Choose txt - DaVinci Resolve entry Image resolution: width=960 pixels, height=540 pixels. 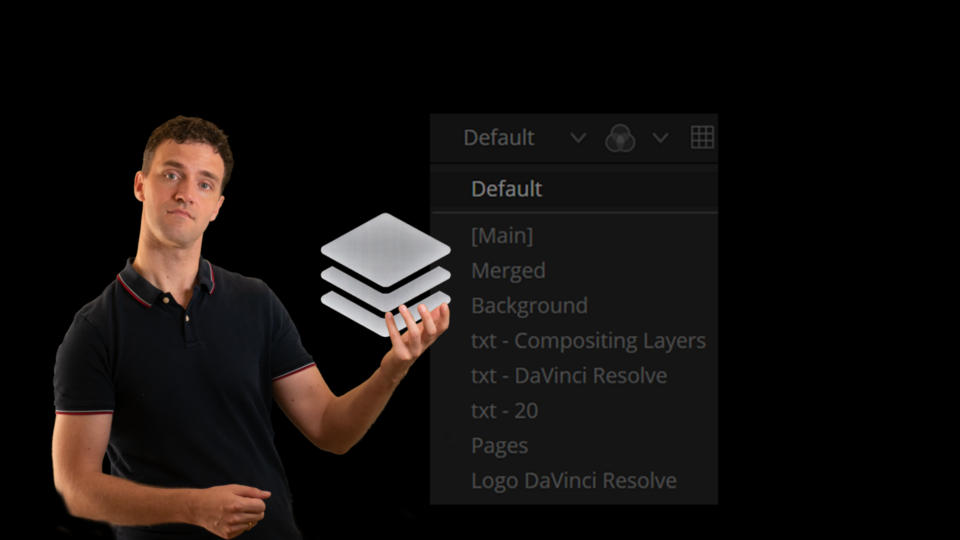click(569, 375)
